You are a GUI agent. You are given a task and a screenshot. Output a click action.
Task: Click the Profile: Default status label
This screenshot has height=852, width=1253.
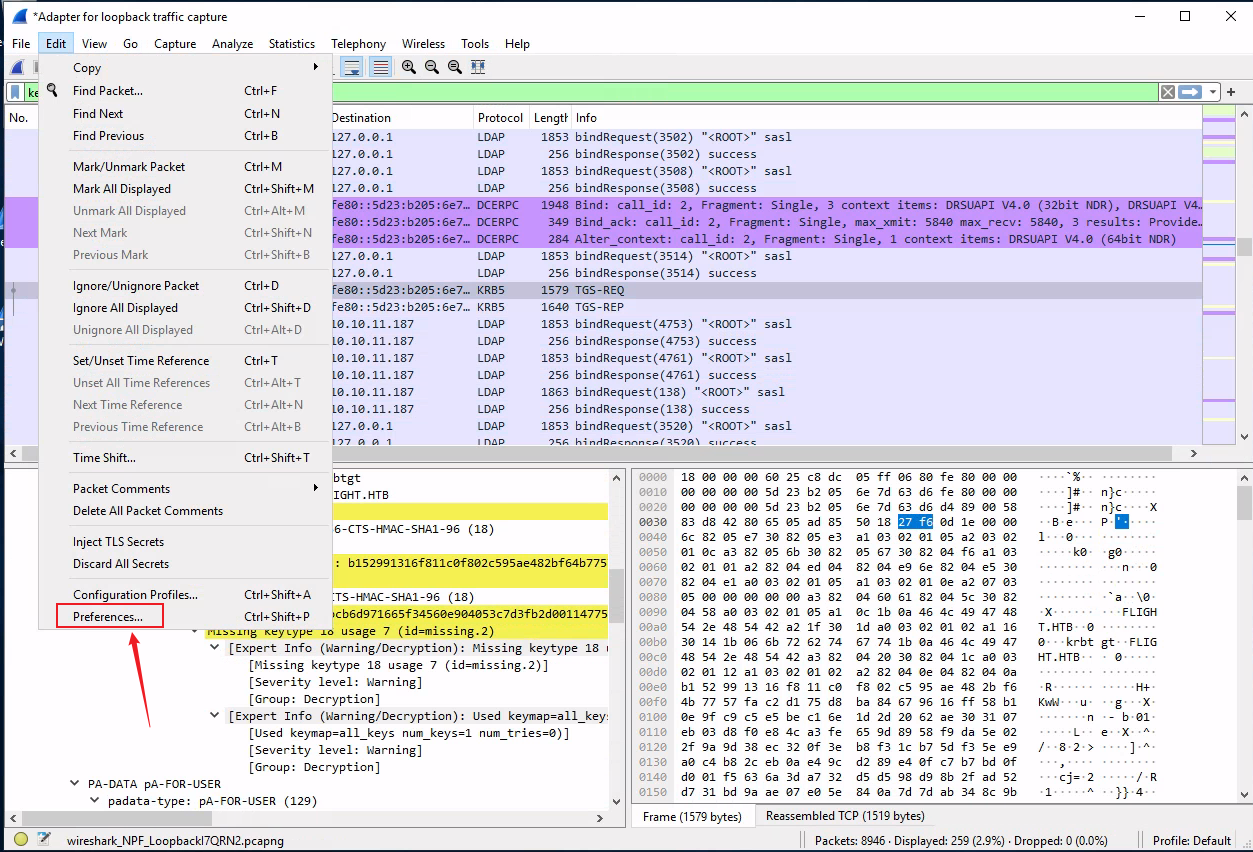coord(1191,841)
